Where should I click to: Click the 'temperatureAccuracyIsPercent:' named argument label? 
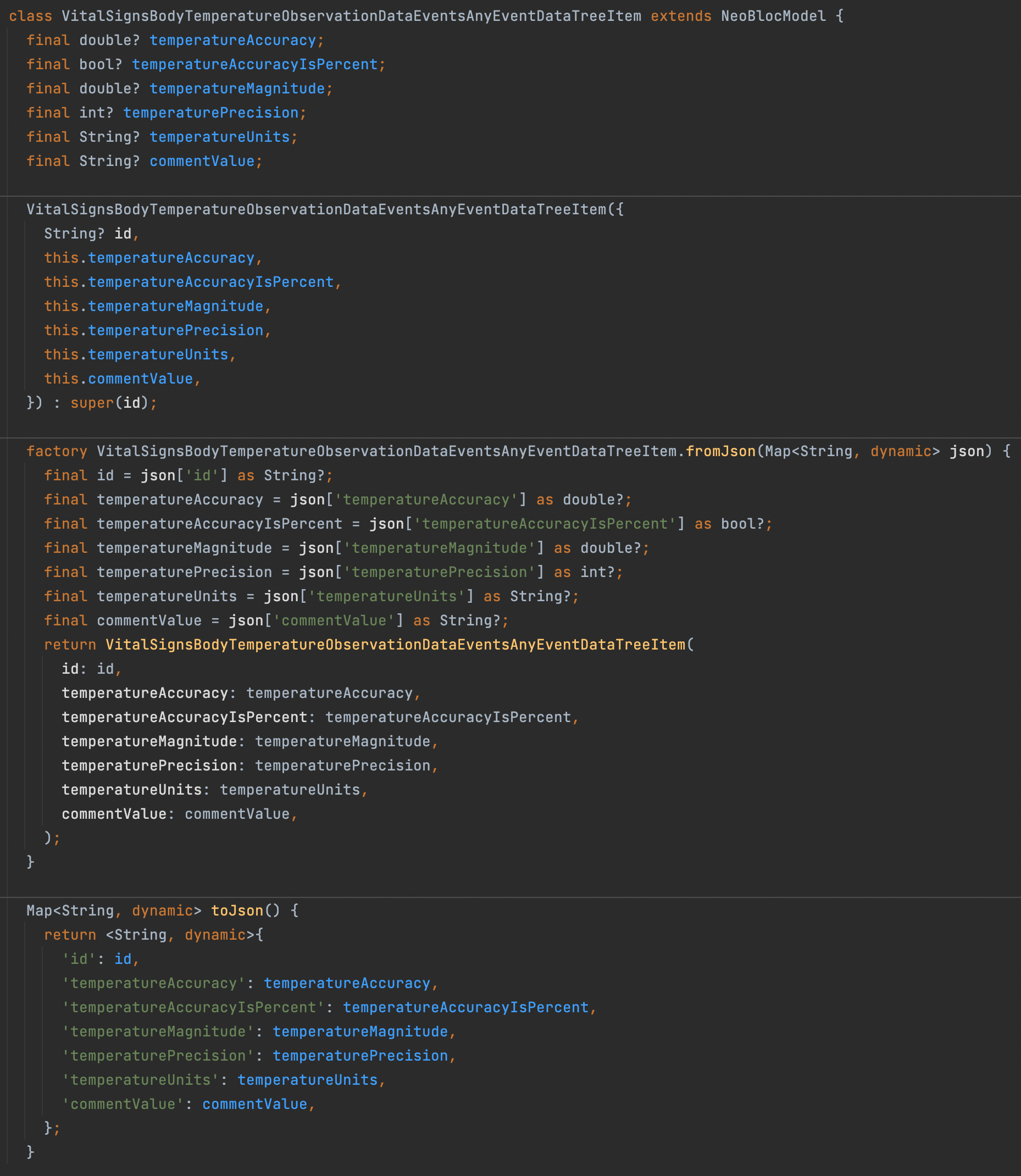pyautogui.click(x=188, y=717)
